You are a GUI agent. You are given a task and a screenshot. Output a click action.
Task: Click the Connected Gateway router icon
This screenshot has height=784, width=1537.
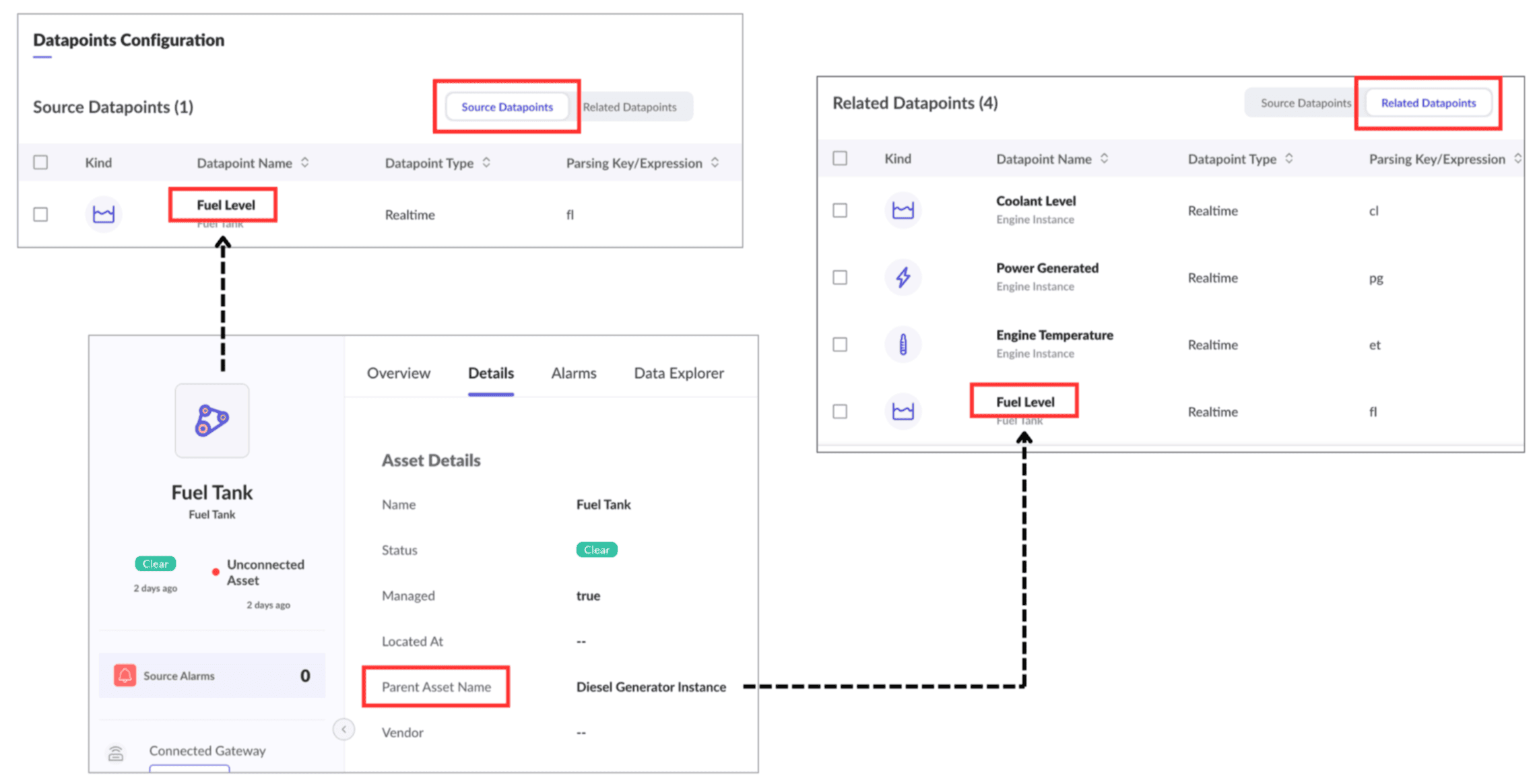[116, 752]
